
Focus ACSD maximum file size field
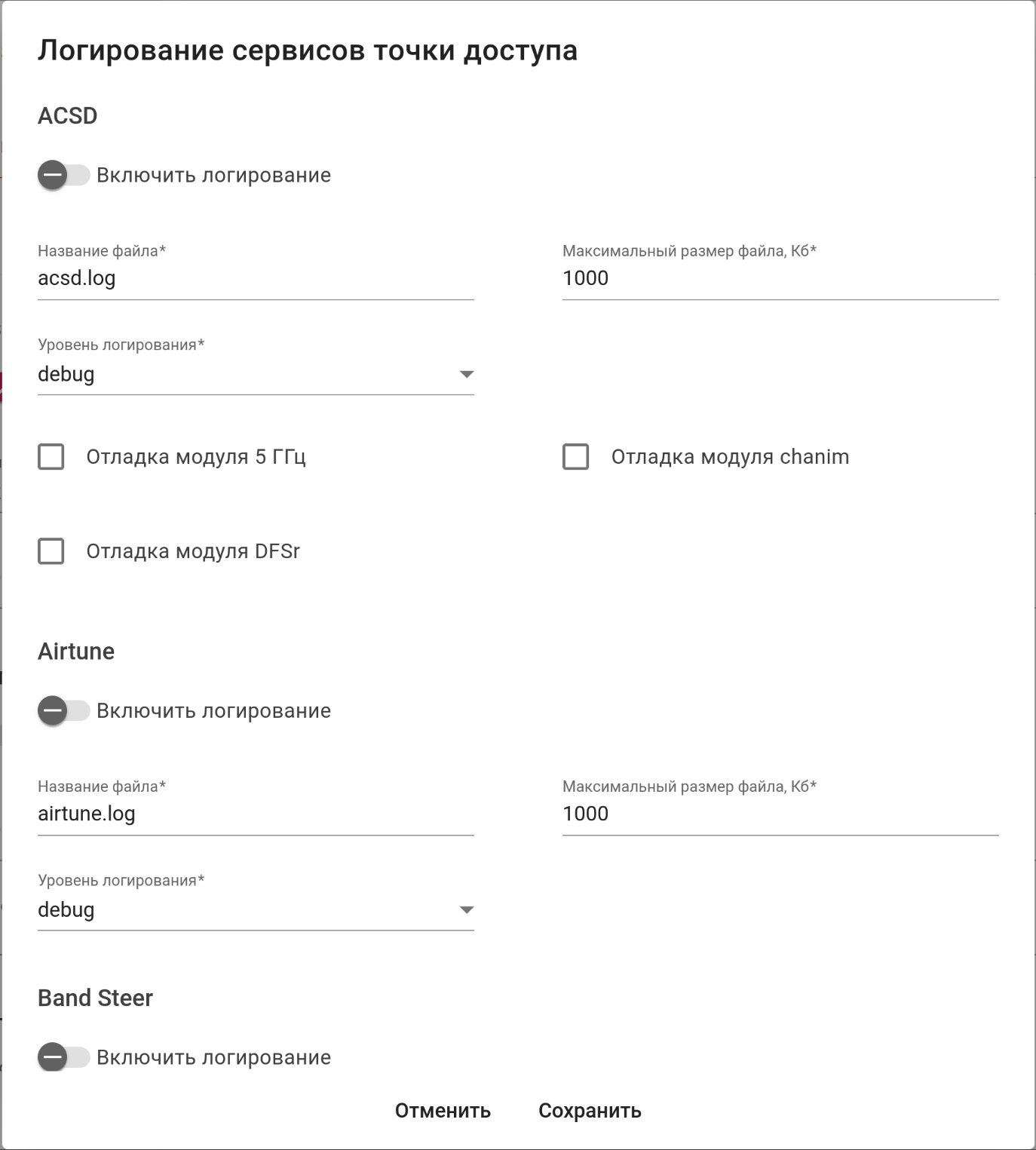(780, 279)
